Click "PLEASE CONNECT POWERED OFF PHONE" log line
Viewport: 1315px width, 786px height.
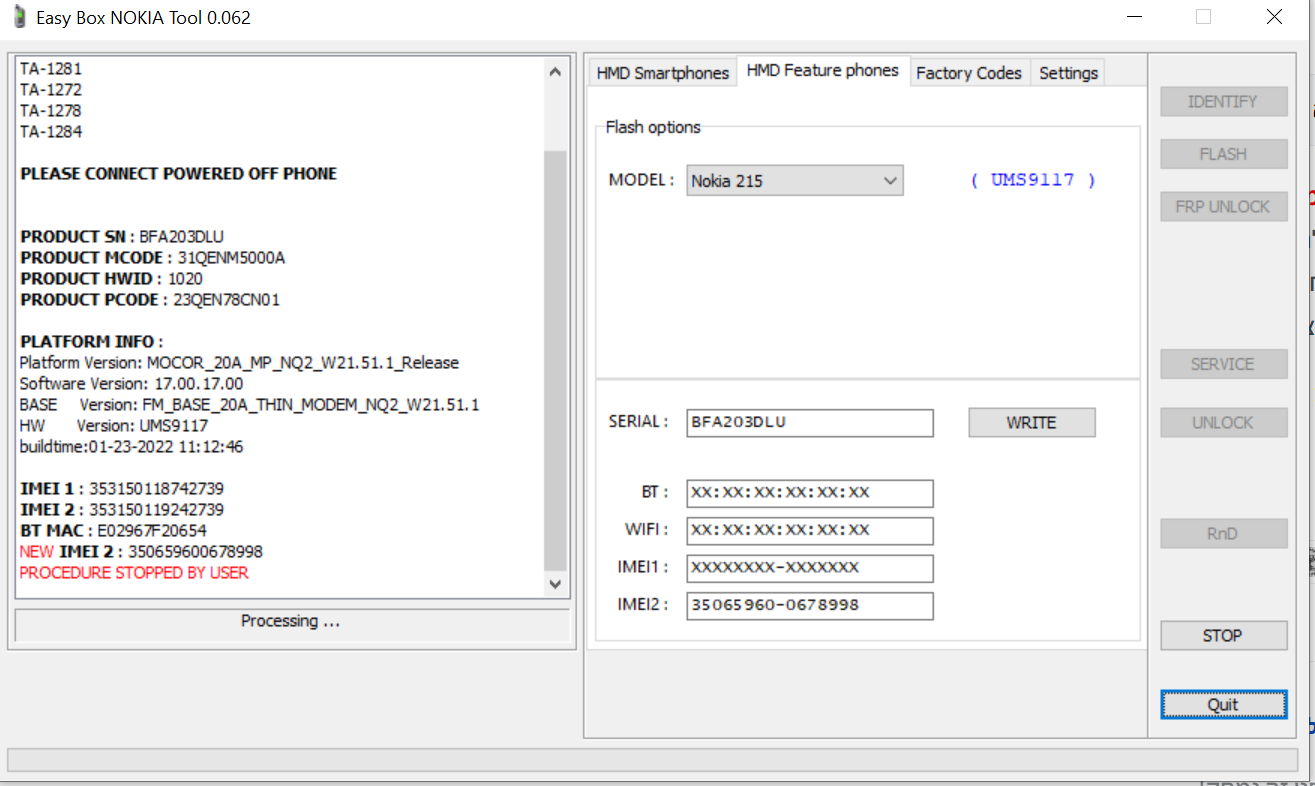(179, 174)
